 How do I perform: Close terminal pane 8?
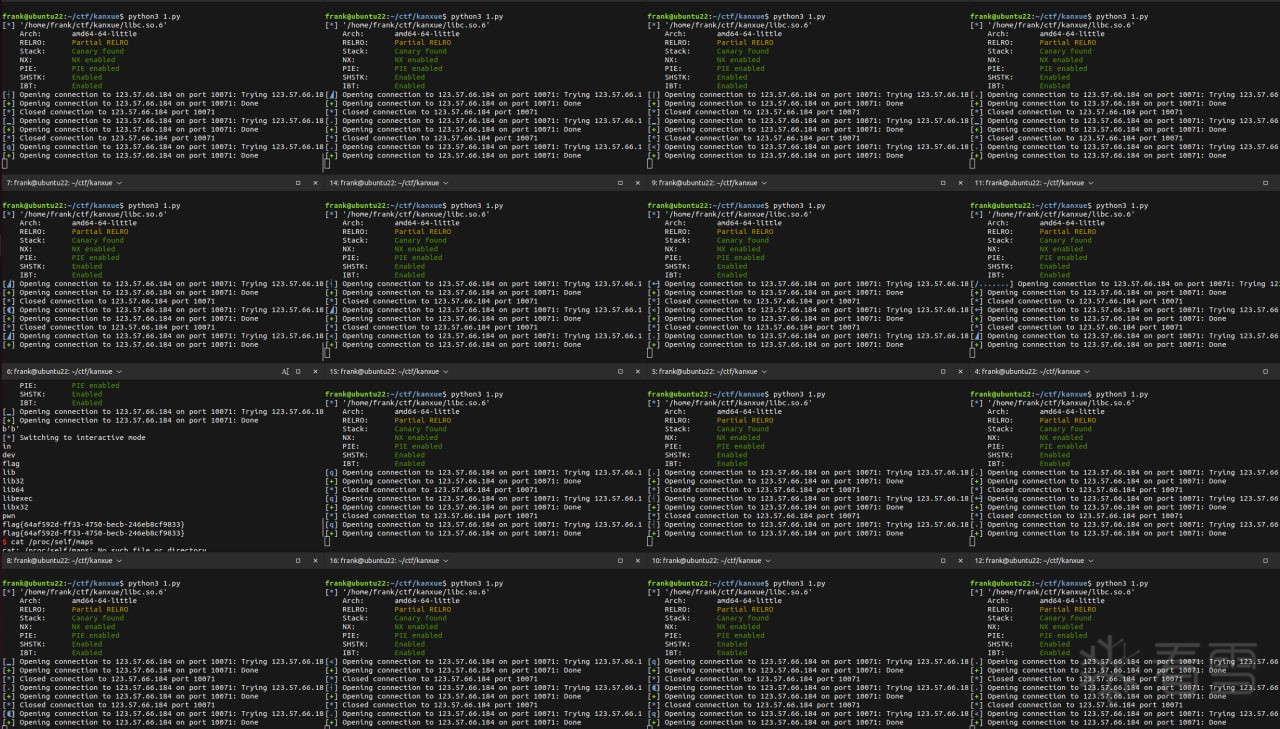coord(314,560)
